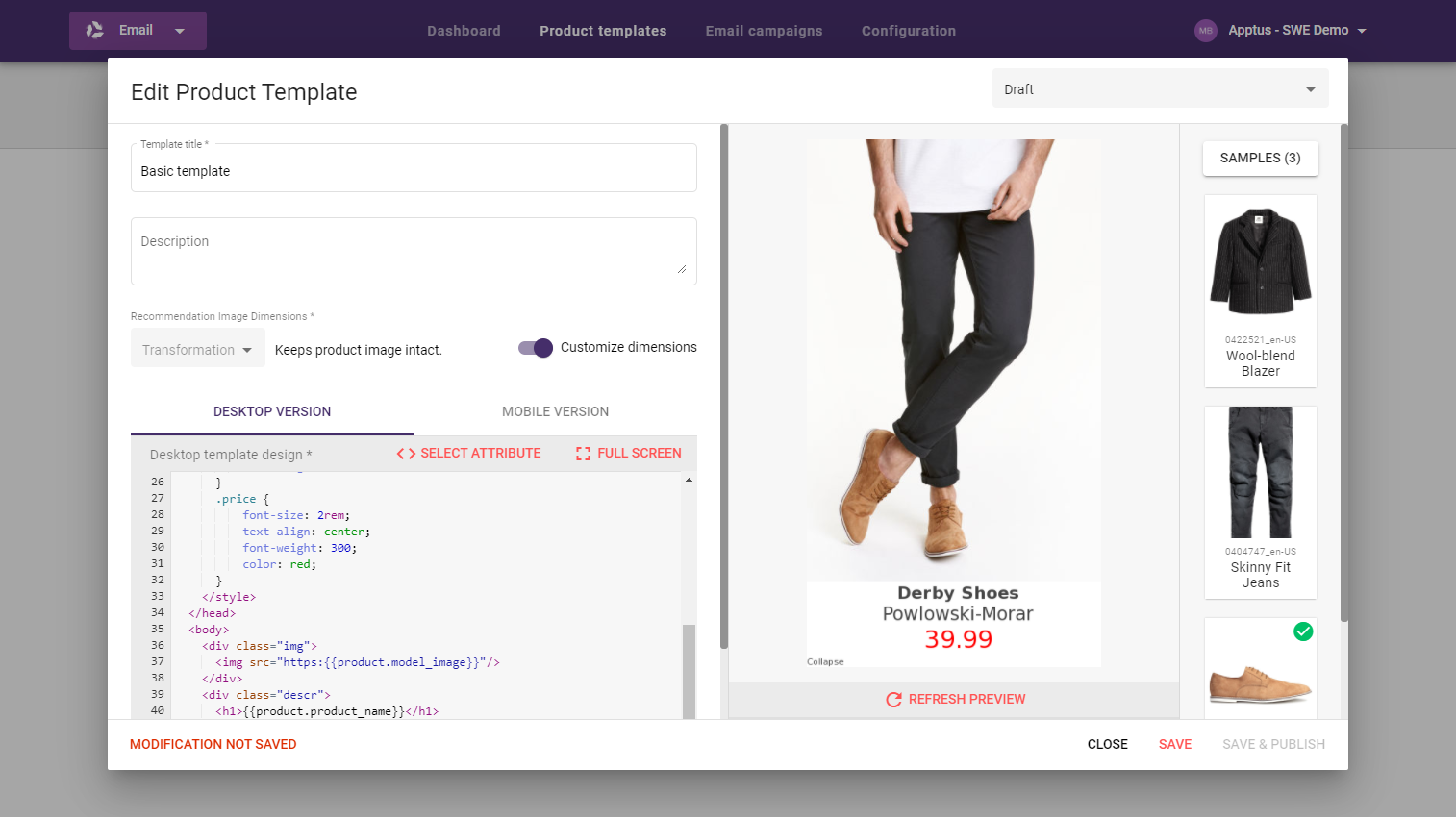Click the Full Screen expand icon

coord(583,454)
